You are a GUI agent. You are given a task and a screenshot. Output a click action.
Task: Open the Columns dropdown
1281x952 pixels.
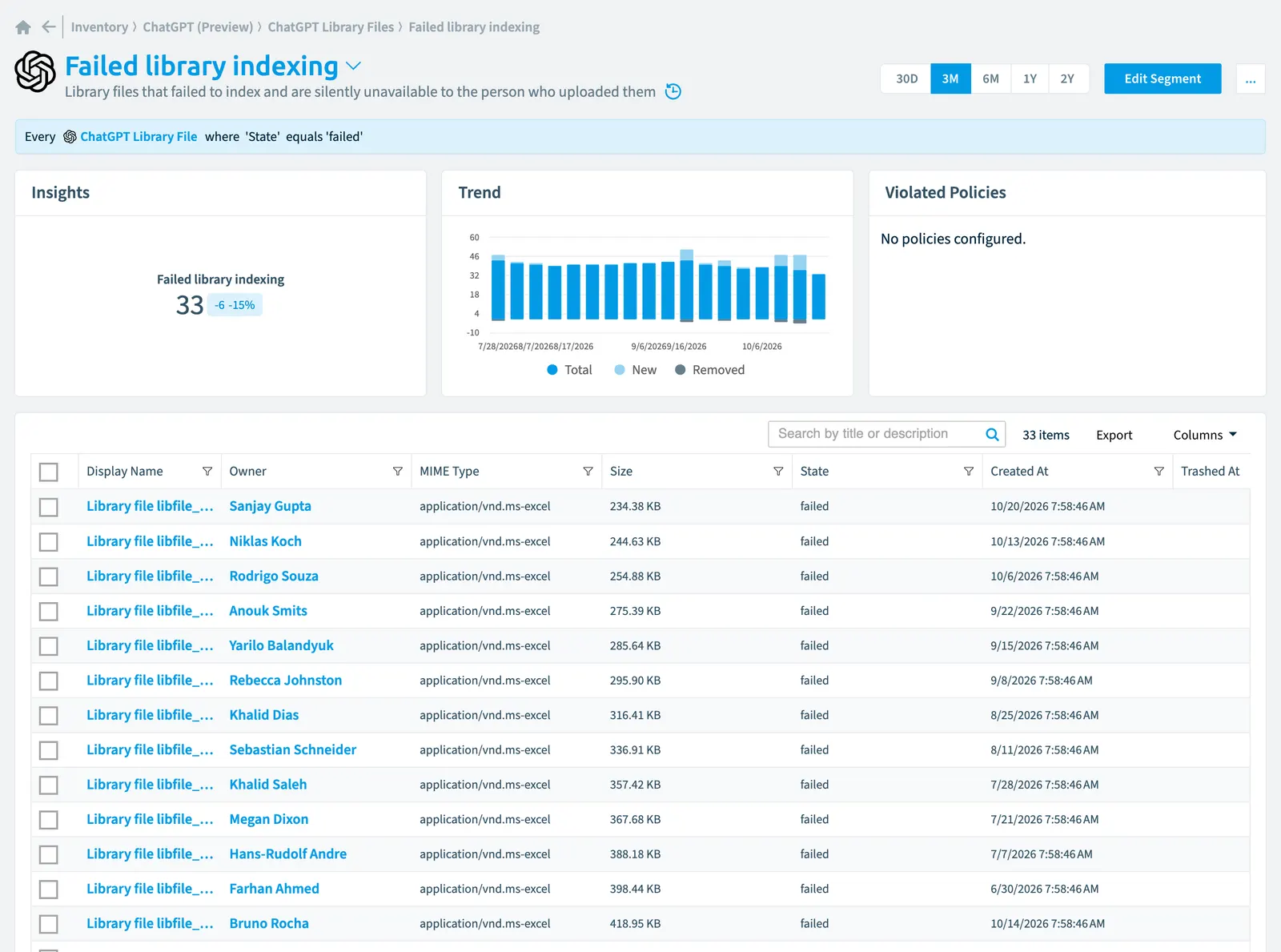click(1205, 435)
